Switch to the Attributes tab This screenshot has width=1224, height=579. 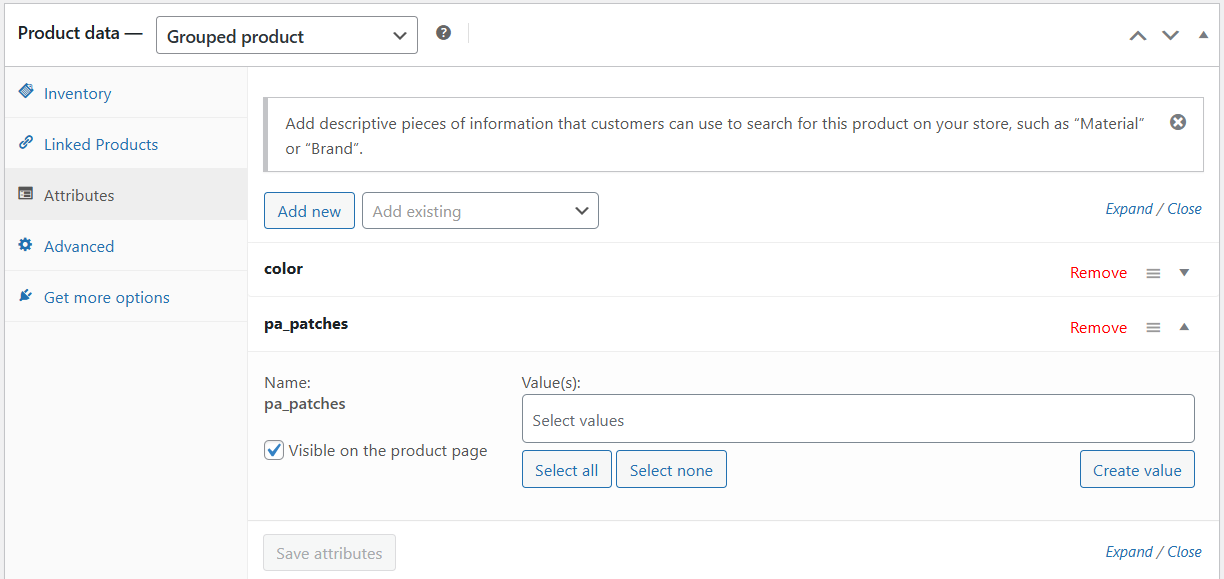pyautogui.click(x=78, y=194)
